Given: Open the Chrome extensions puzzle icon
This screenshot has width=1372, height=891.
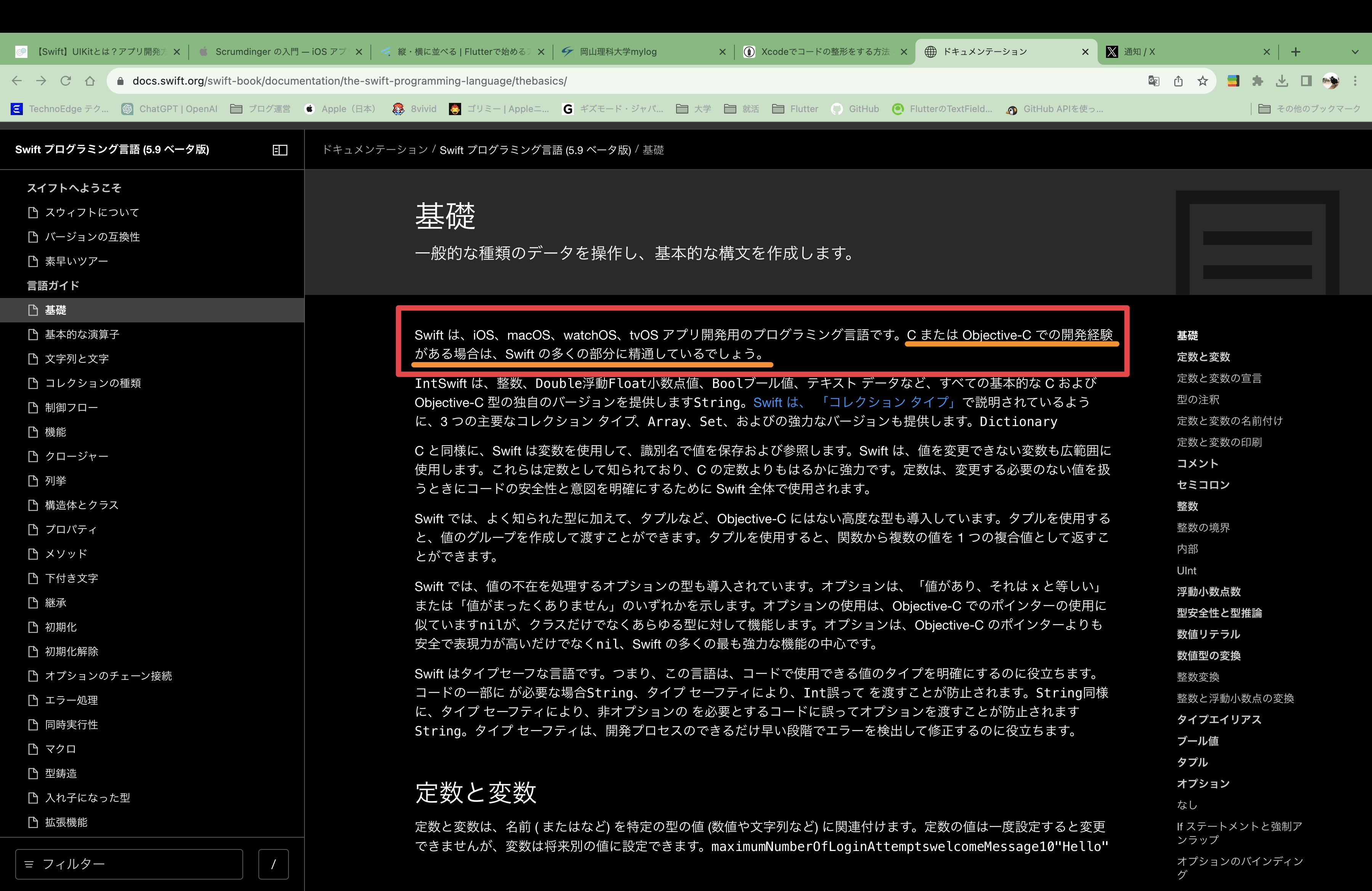Looking at the screenshot, I should pyautogui.click(x=1257, y=81).
